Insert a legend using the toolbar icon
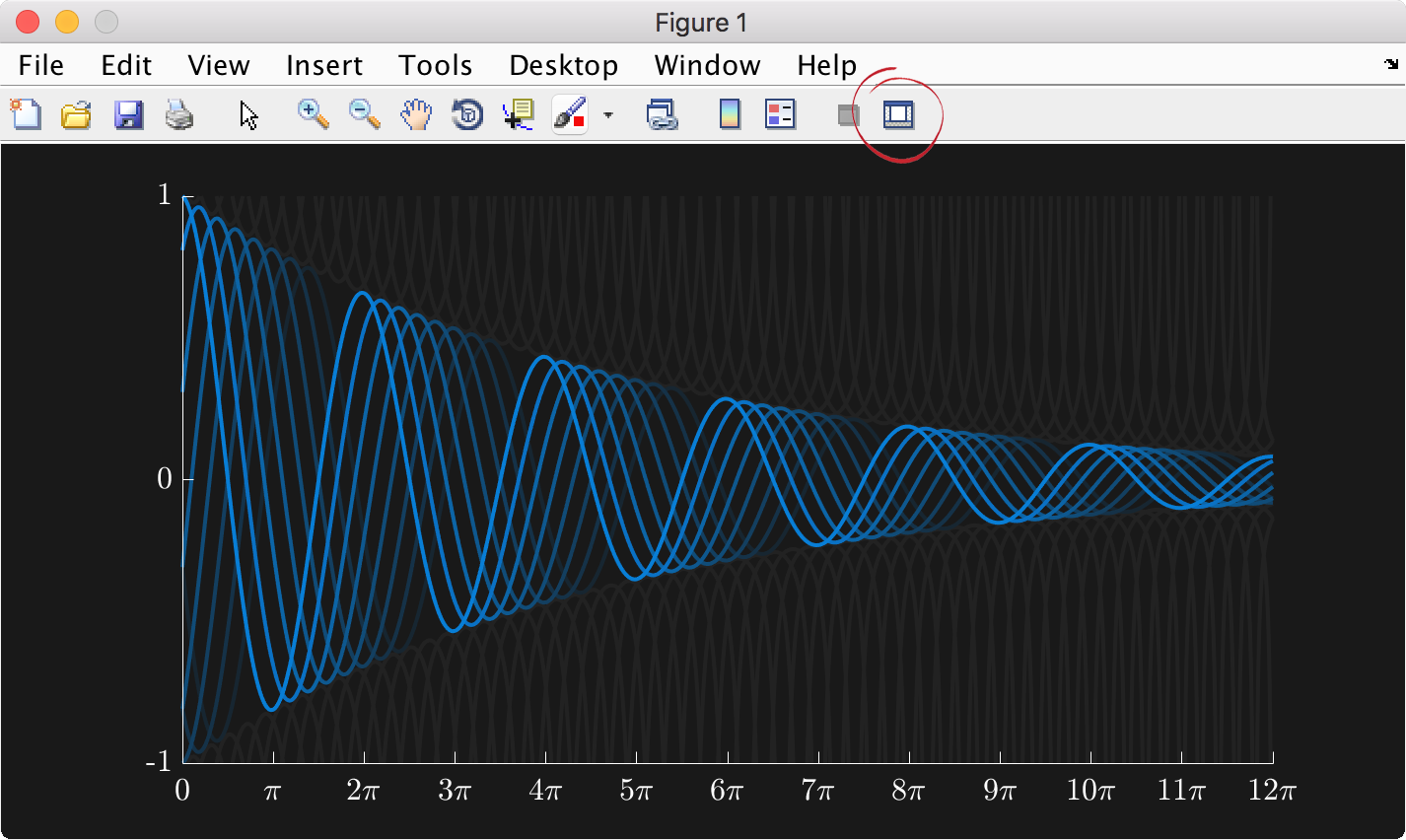The width and height of the screenshot is (1406, 840). [780, 114]
